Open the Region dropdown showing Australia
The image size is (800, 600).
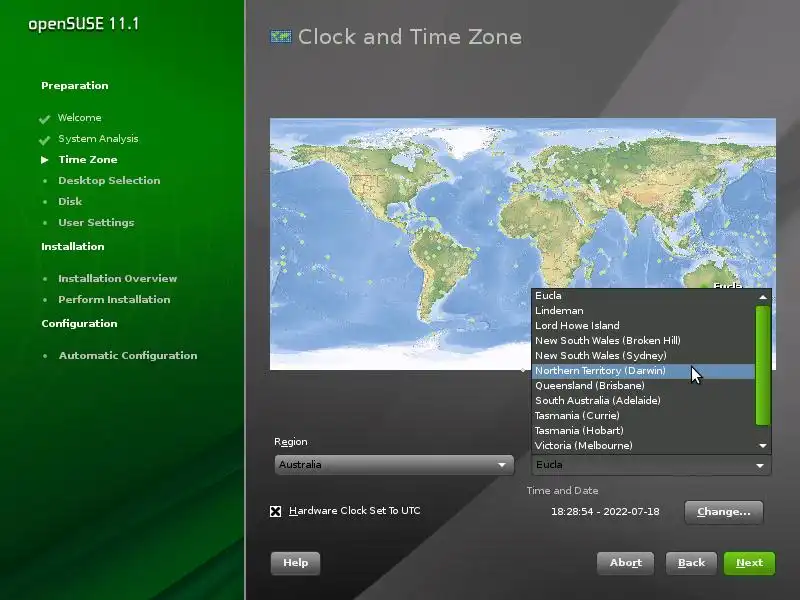pos(394,465)
